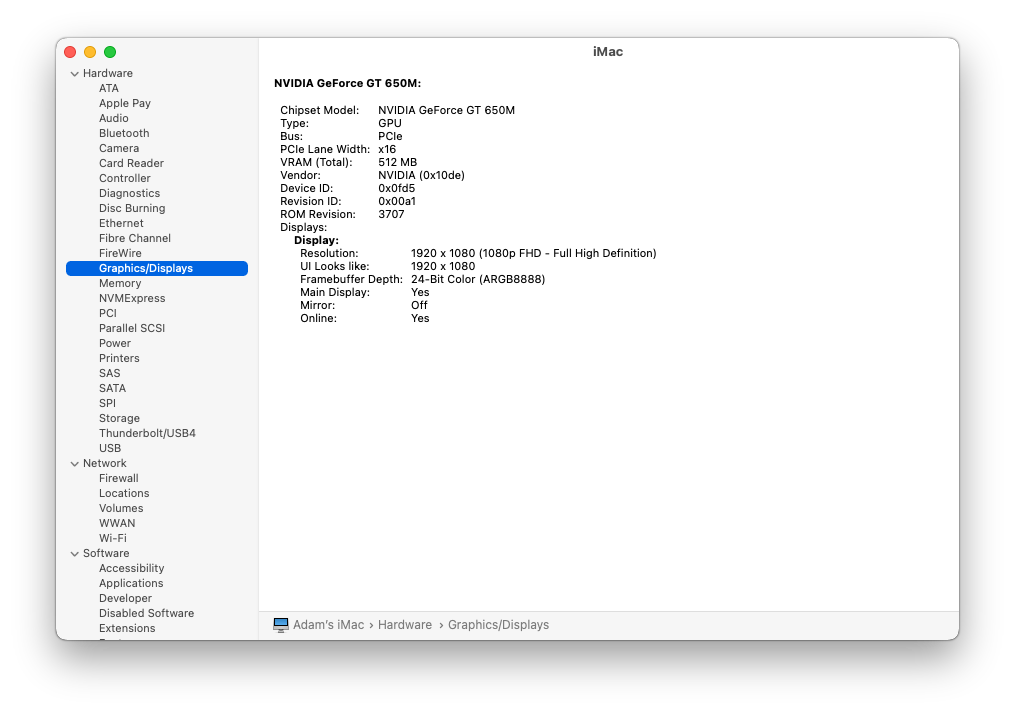Select Audio in the Hardware list
The width and height of the screenshot is (1015, 714).
click(x=114, y=118)
